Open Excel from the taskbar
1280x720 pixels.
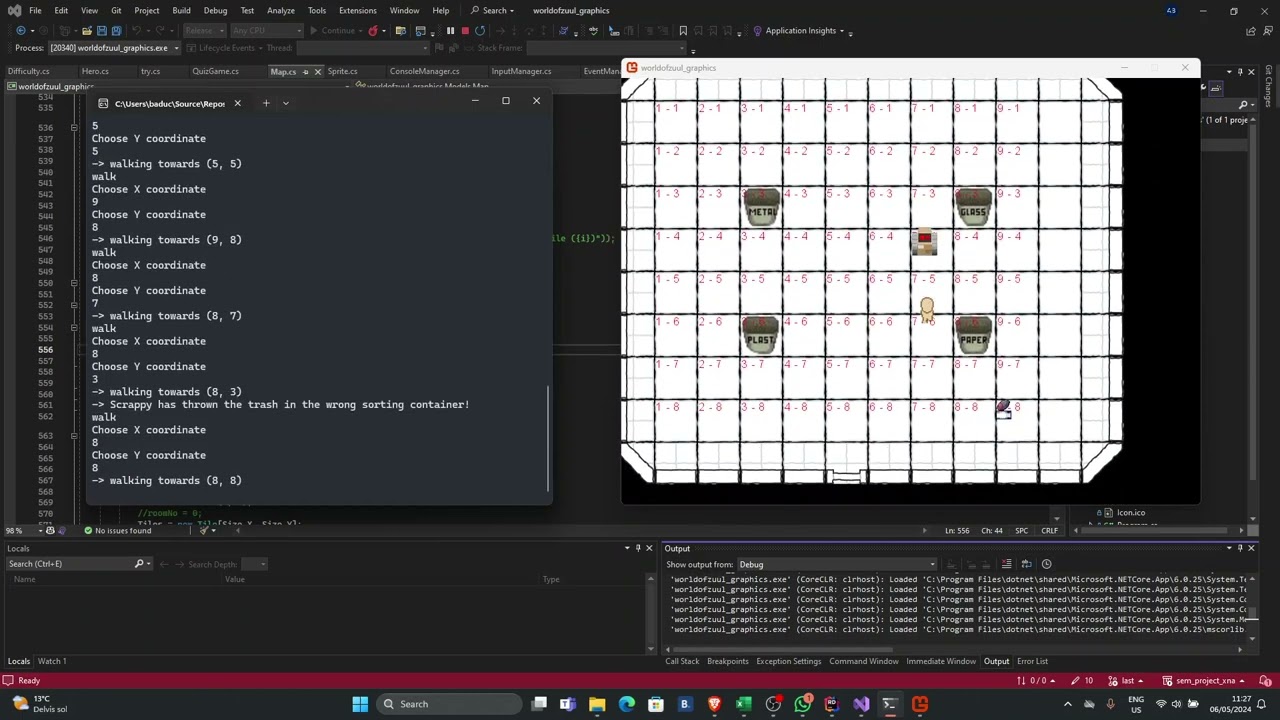743,704
